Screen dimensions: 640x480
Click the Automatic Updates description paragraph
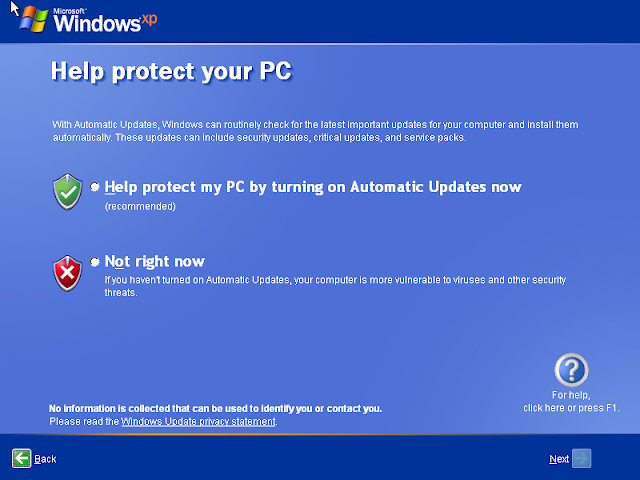point(315,131)
